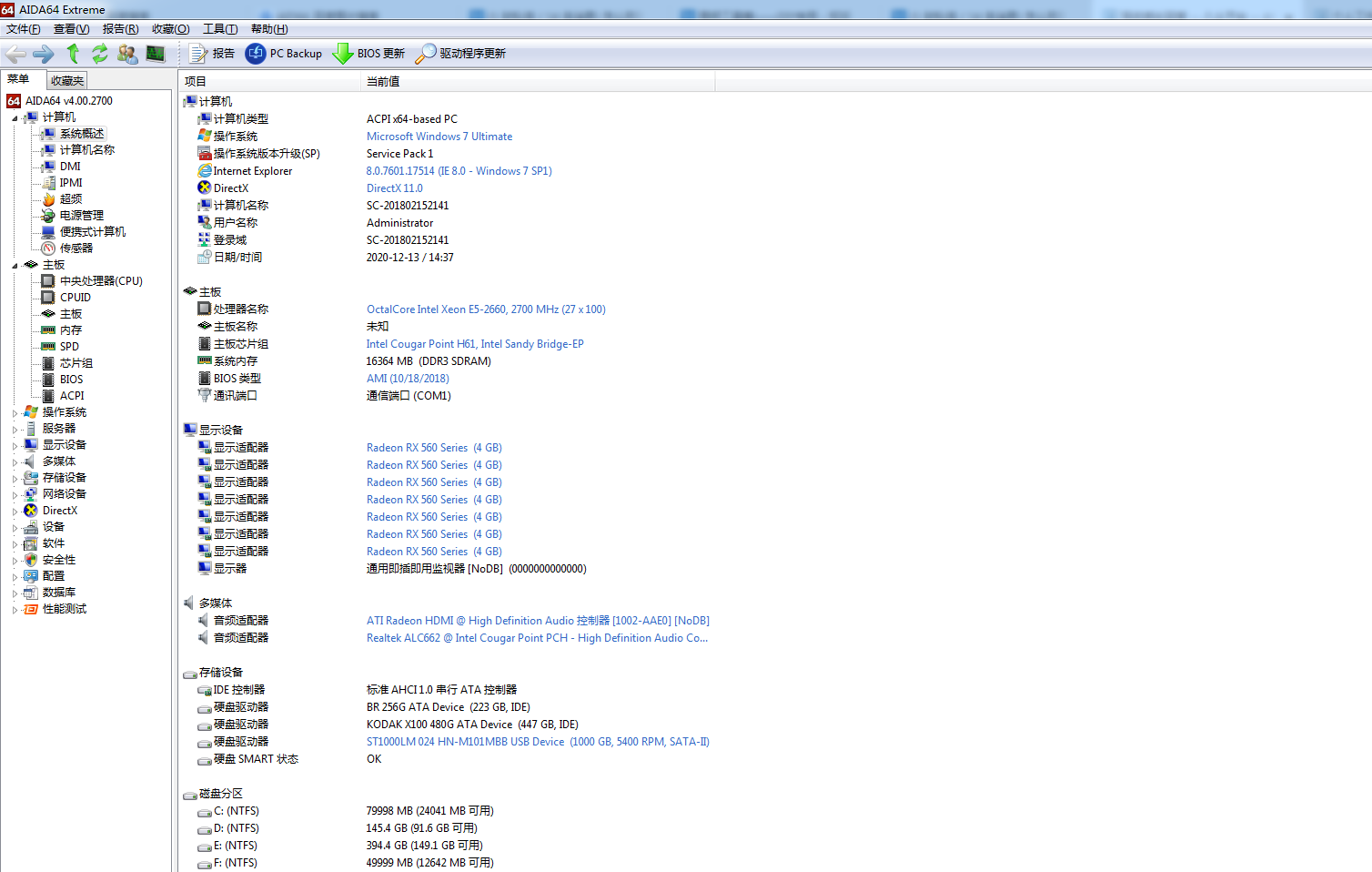Viewport: 1372px width, 872px height.
Task: Expand the 操作系统 tree node
Action: (x=15, y=413)
